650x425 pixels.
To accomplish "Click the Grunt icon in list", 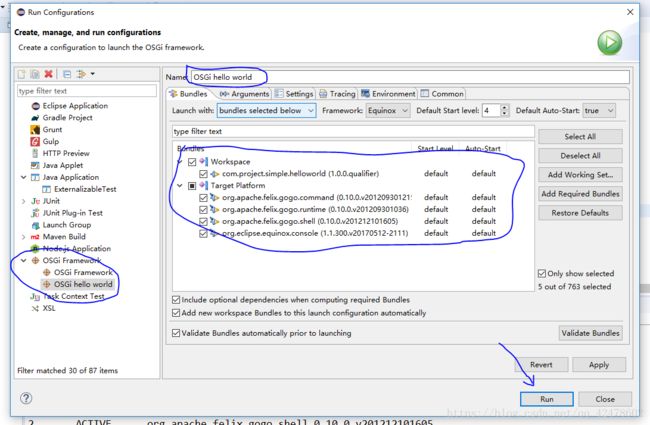I will pyautogui.click(x=35, y=130).
